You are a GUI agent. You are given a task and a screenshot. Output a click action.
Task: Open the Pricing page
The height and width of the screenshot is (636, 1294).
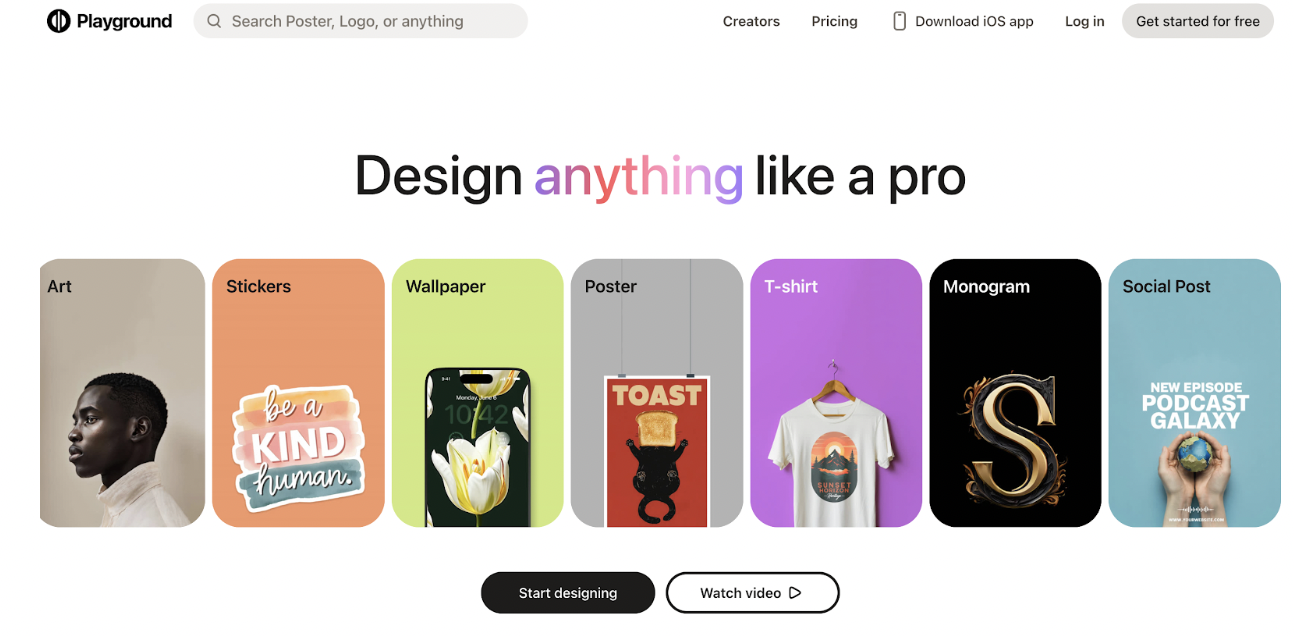[835, 21]
